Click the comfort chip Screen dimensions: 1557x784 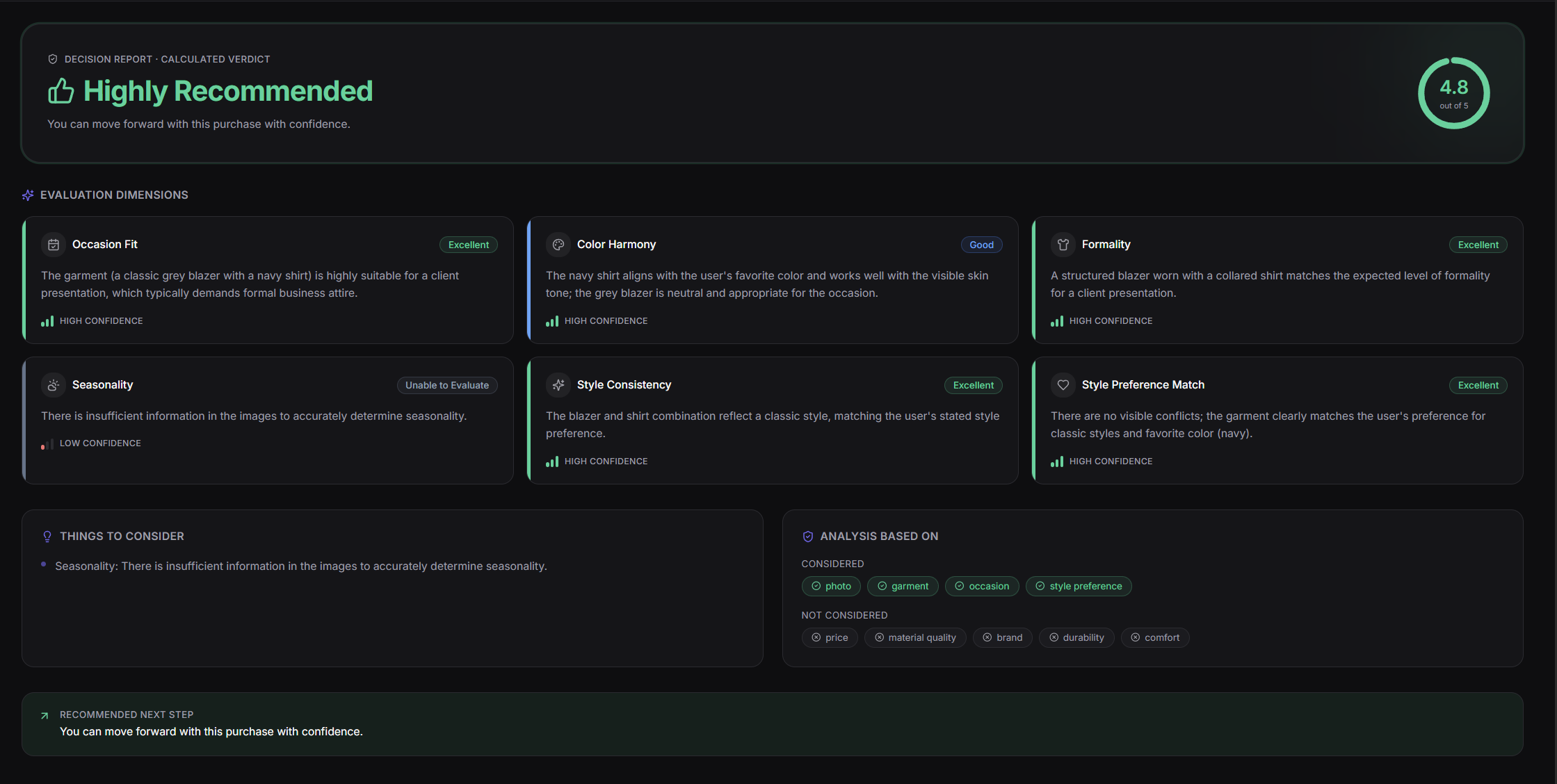(x=1155, y=637)
